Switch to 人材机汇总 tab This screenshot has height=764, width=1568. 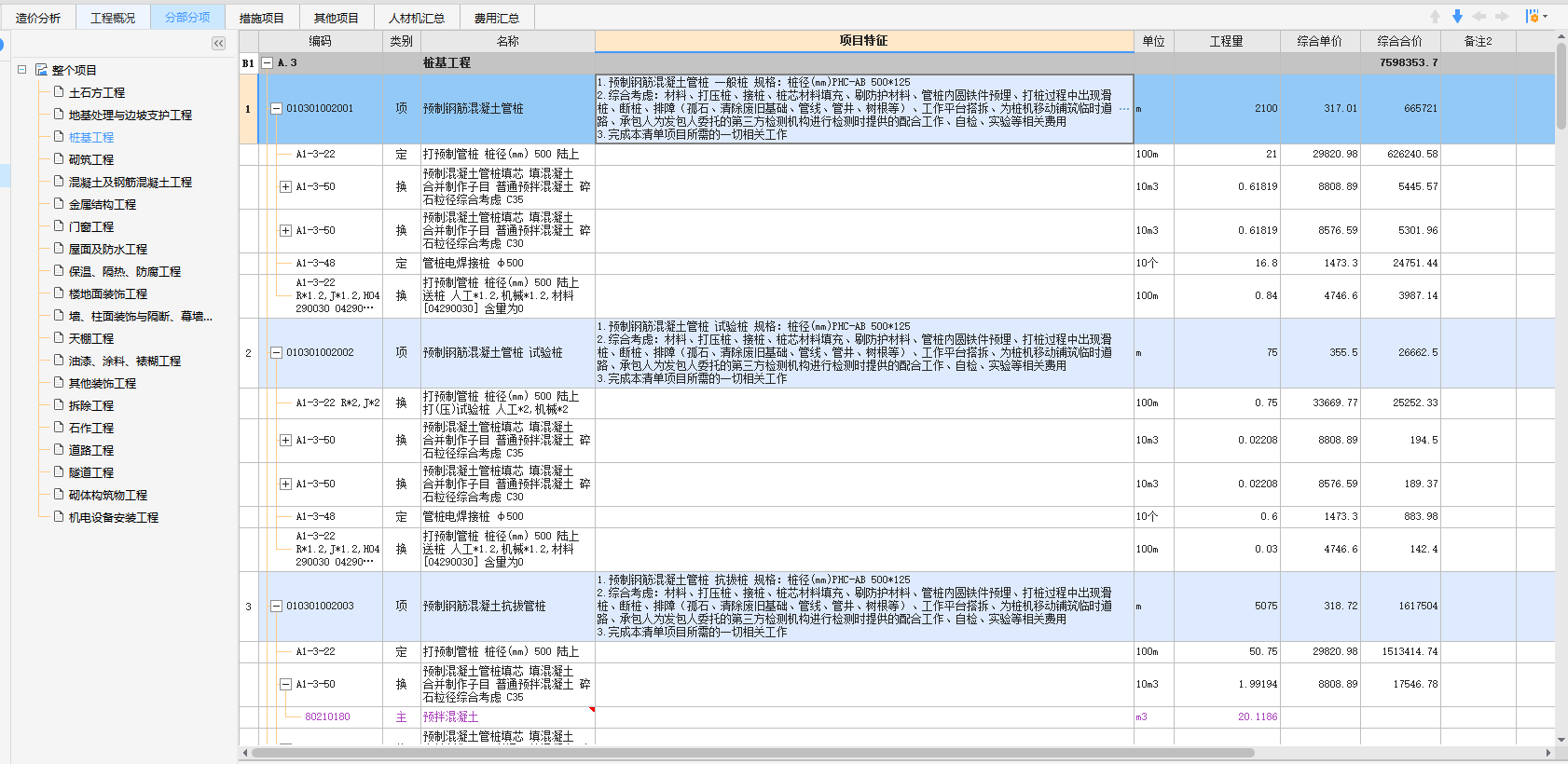pyautogui.click(x=417, y=18)
